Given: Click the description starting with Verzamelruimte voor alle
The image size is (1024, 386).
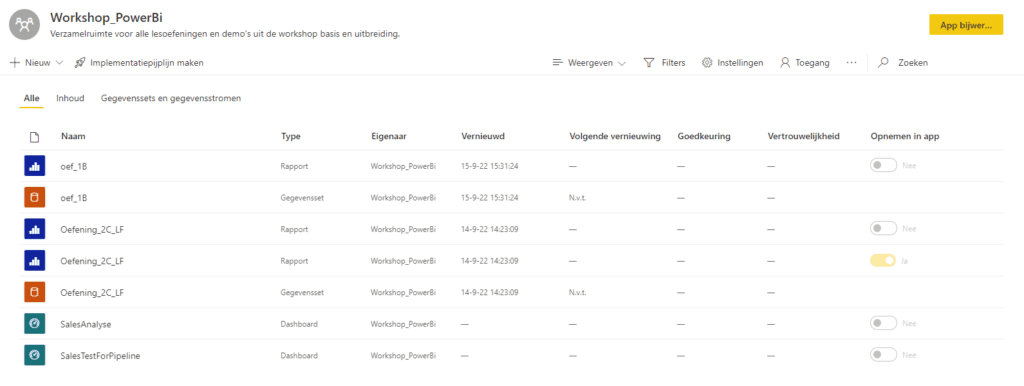Looking at the screenshot, I should pyautogui.click(x=225, y=33).
